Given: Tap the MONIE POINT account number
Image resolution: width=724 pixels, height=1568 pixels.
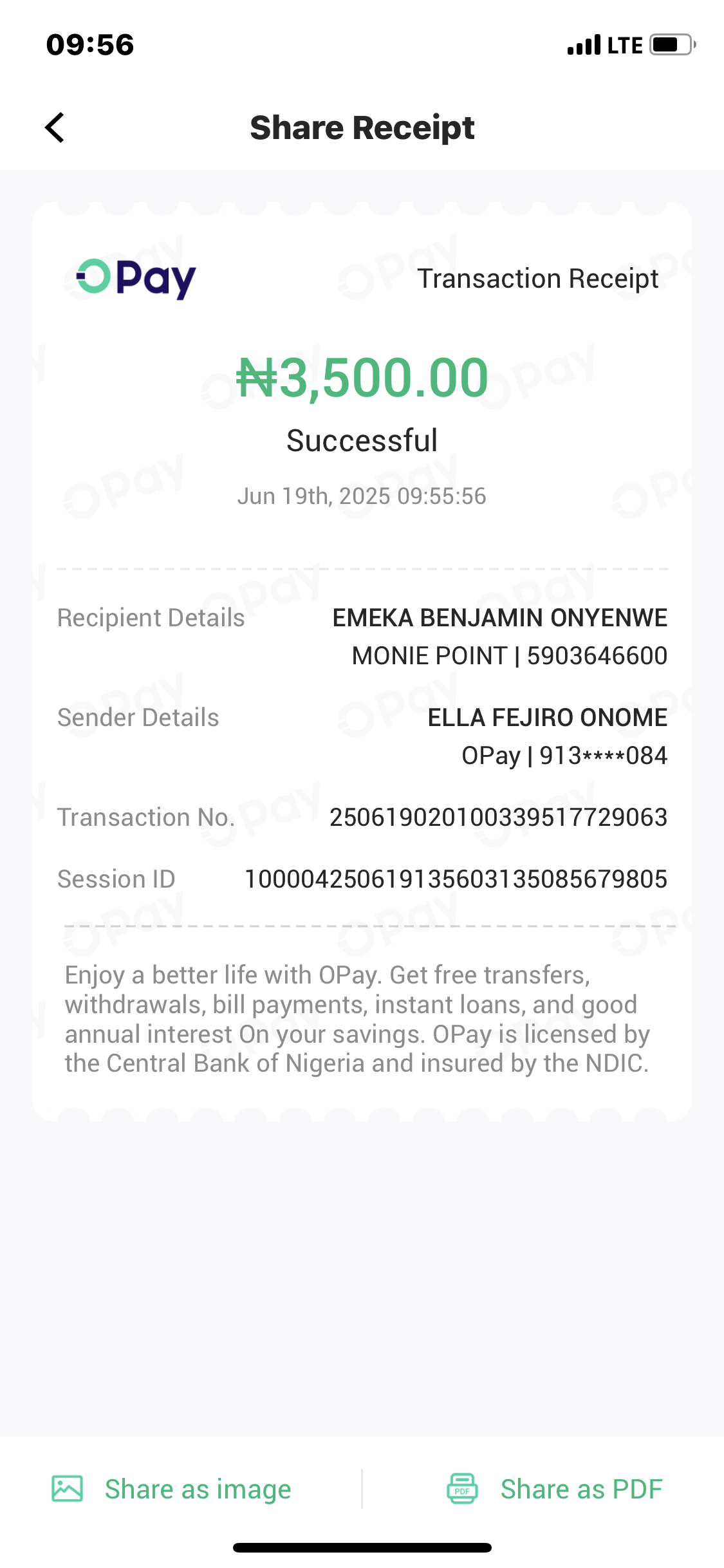Looking at the screenshot, I should coord(509,656).
